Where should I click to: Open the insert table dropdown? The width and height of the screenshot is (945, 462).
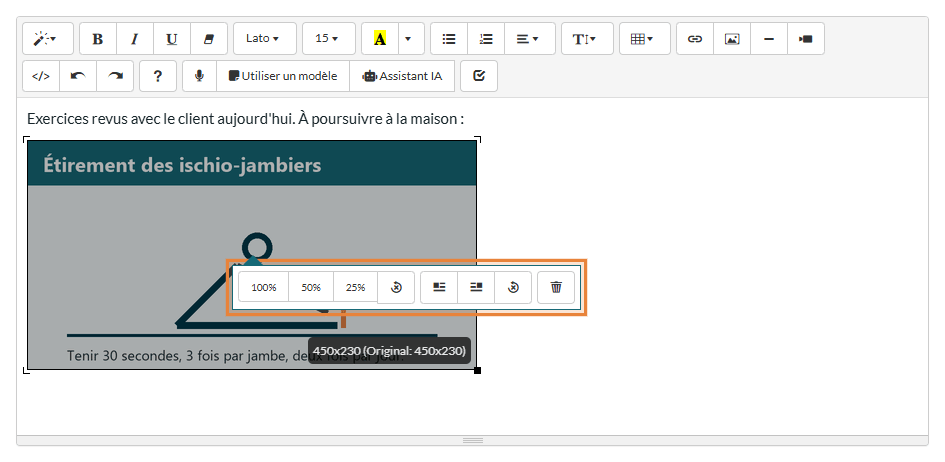pyautogui.click(x=644, y=39)
